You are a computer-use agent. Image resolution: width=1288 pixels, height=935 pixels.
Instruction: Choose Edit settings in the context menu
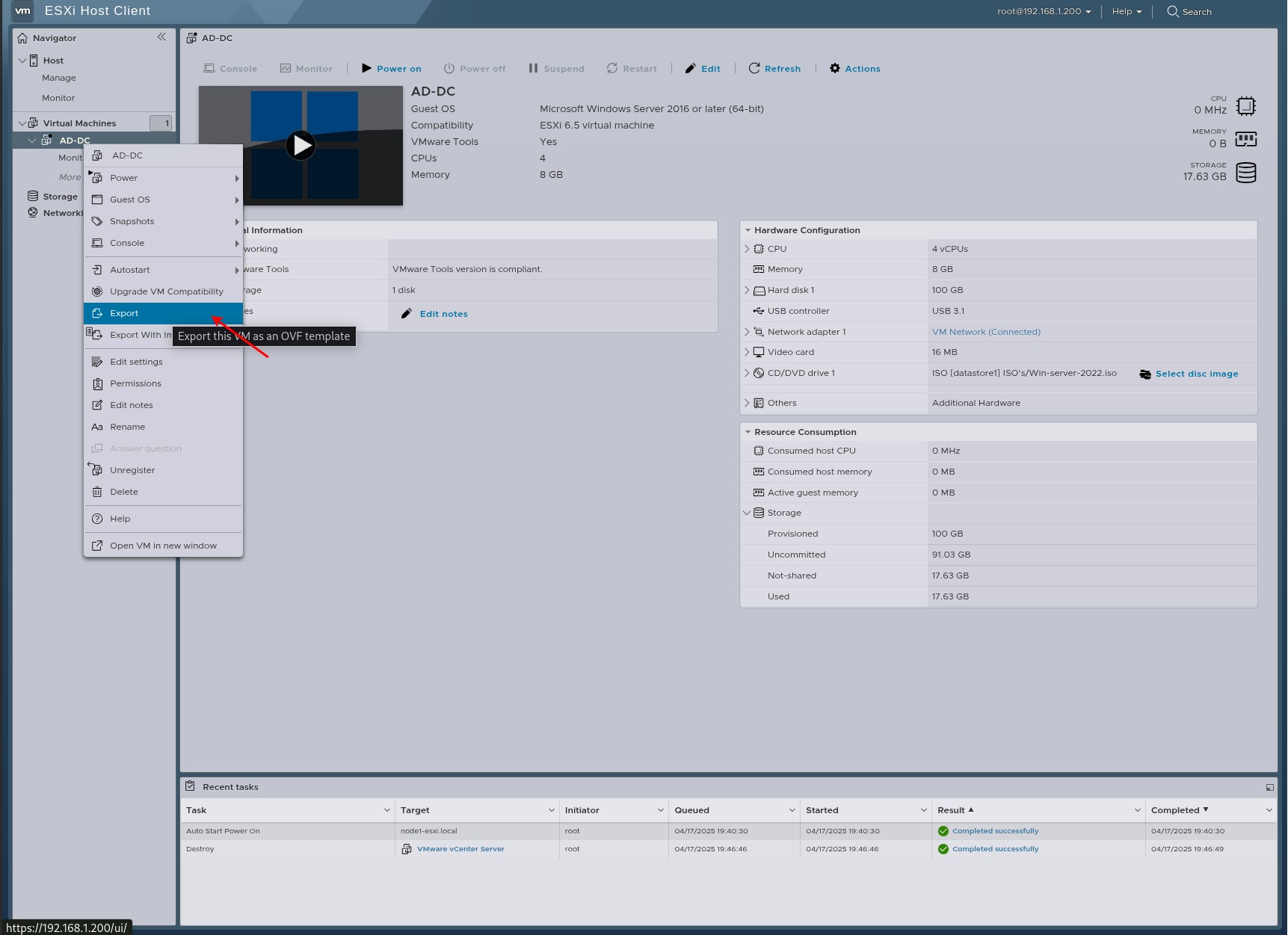pyautogui.click(x=135, y=361)
